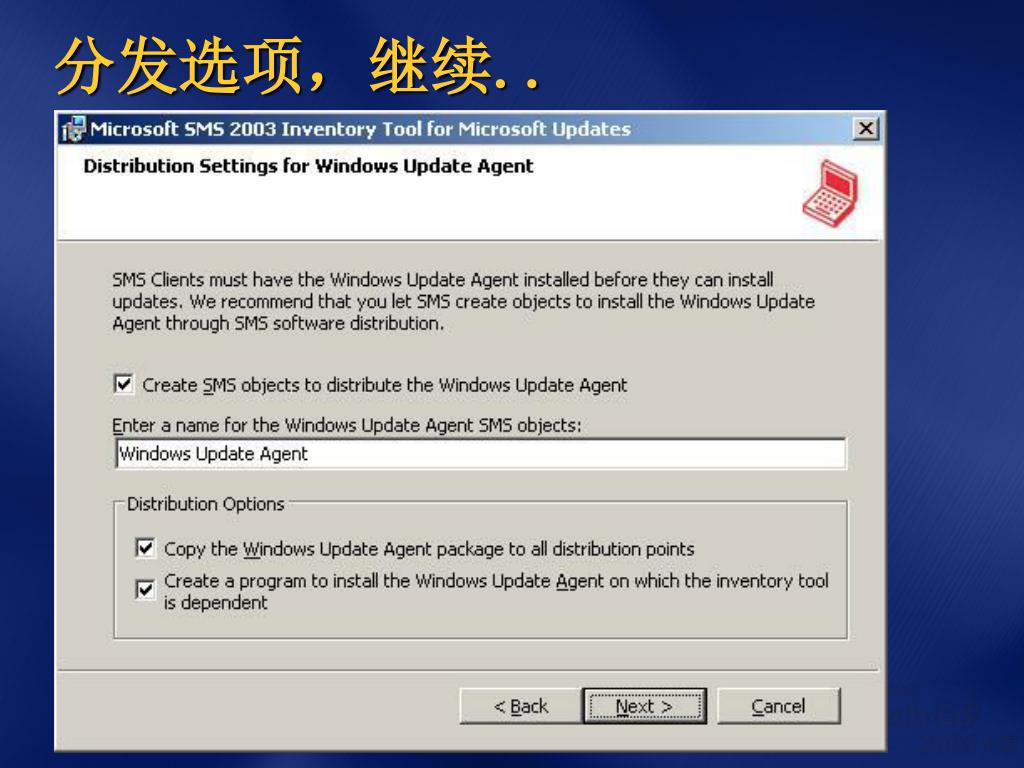
Task: Toggle Copy package to all distribution points checkbox
Action: pos(145,548)
